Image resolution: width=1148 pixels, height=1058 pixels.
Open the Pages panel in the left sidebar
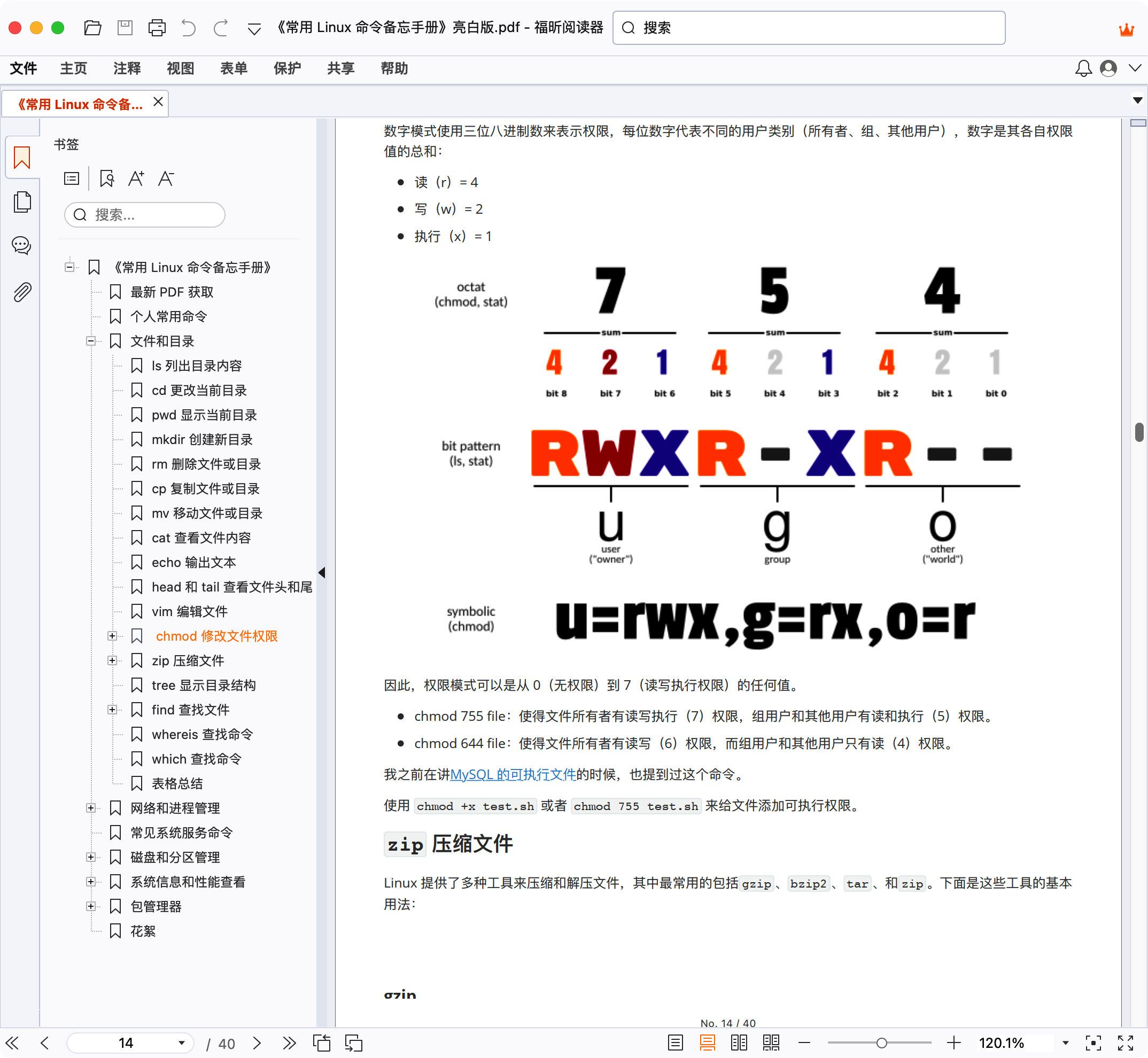pos(22,202)
